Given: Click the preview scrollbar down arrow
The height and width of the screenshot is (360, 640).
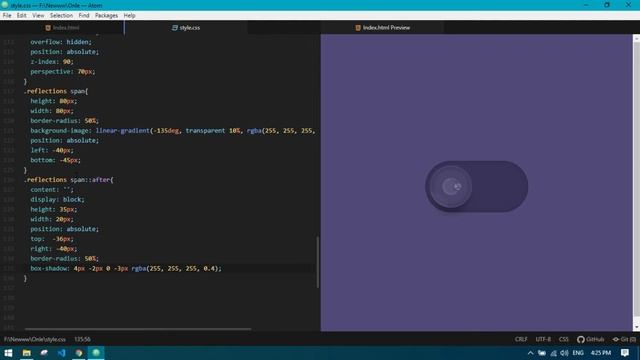Looking at the screenshot, I should coord(636,327).
